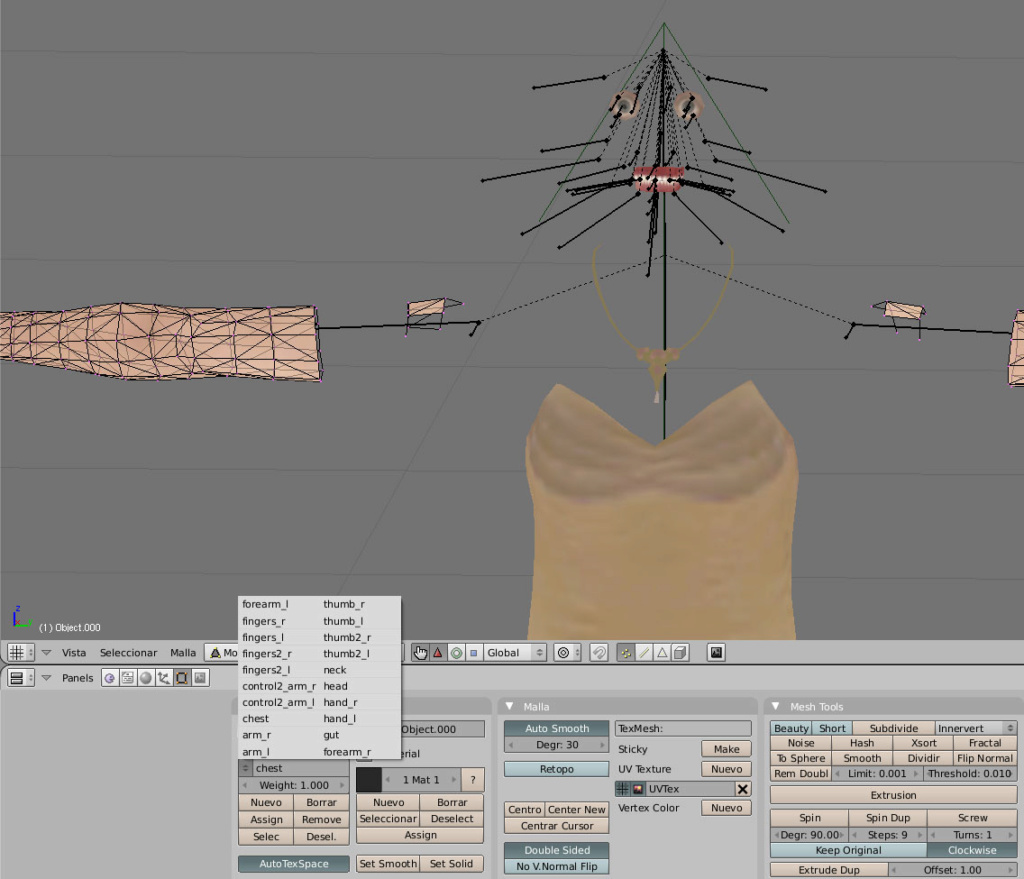Select the translate manipulator triangle icon
The width and height of the screenshot is (1024, 879).
click(x=438, y=652)
